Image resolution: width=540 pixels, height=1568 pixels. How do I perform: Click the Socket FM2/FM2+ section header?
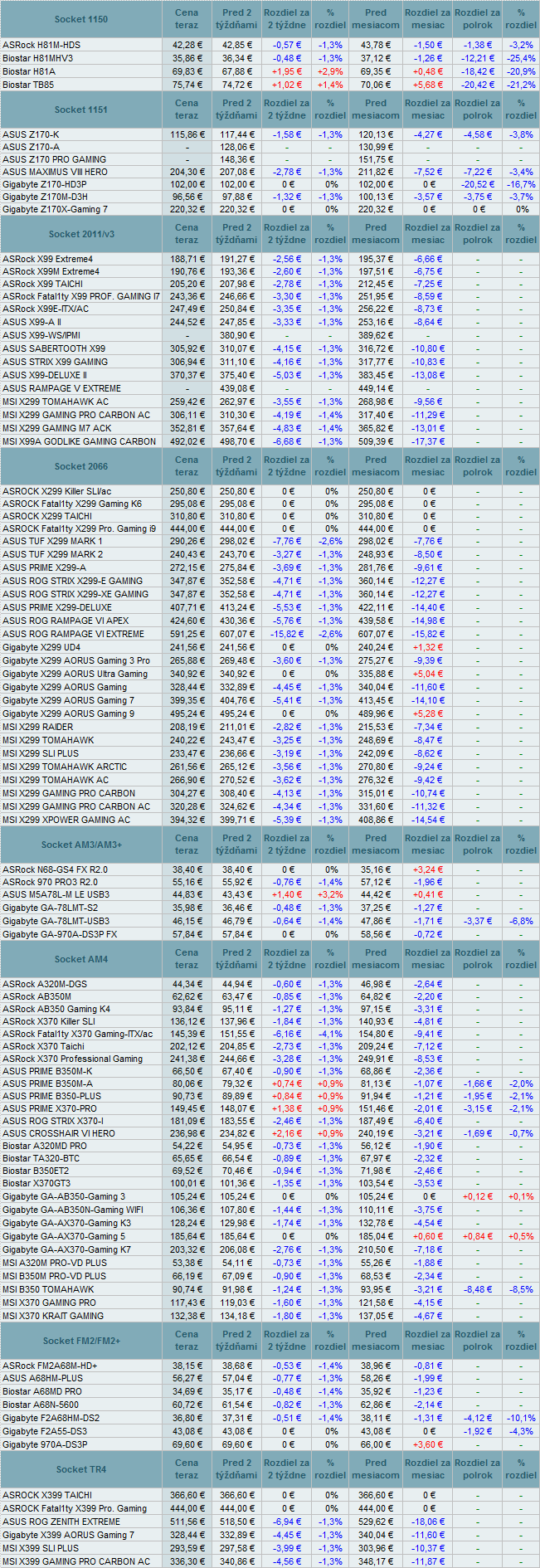pyautogui.click(x=81, y=1341)
